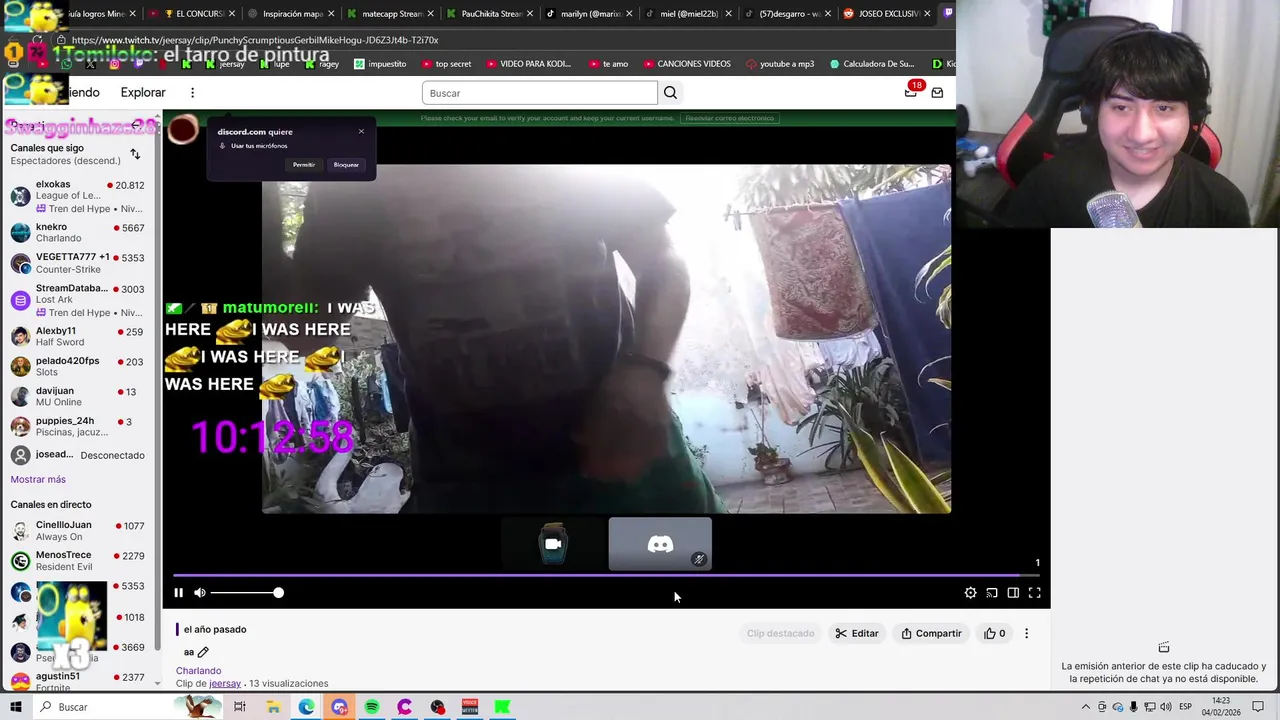Image resolution: width=1280 pixels, height=720 pixels.
Task: Open Voicemeeter from taskbar
Action: pos(470,707)
